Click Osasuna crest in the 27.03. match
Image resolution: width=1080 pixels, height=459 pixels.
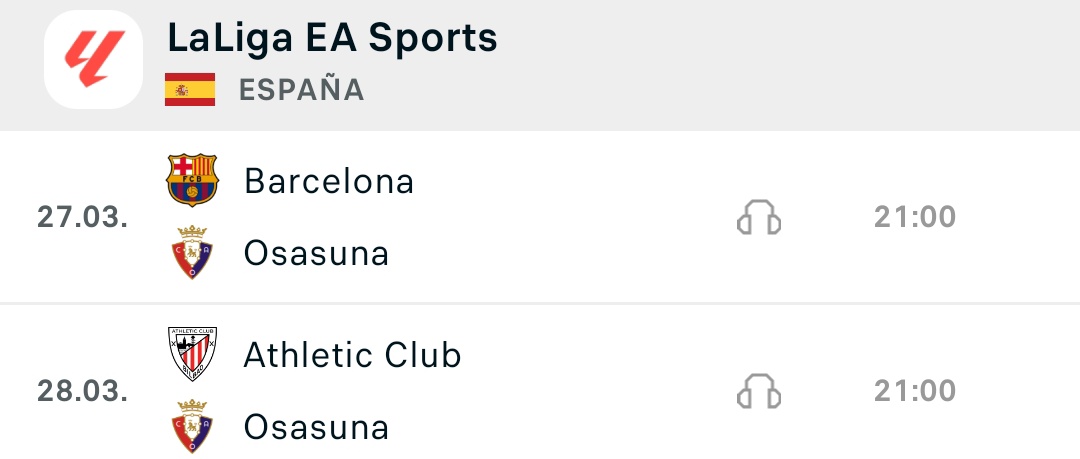click(192, 252)
